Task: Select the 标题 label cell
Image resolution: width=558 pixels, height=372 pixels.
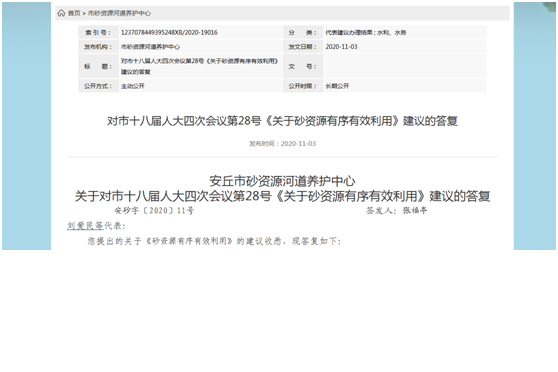Action: click(x=98, y=66)
